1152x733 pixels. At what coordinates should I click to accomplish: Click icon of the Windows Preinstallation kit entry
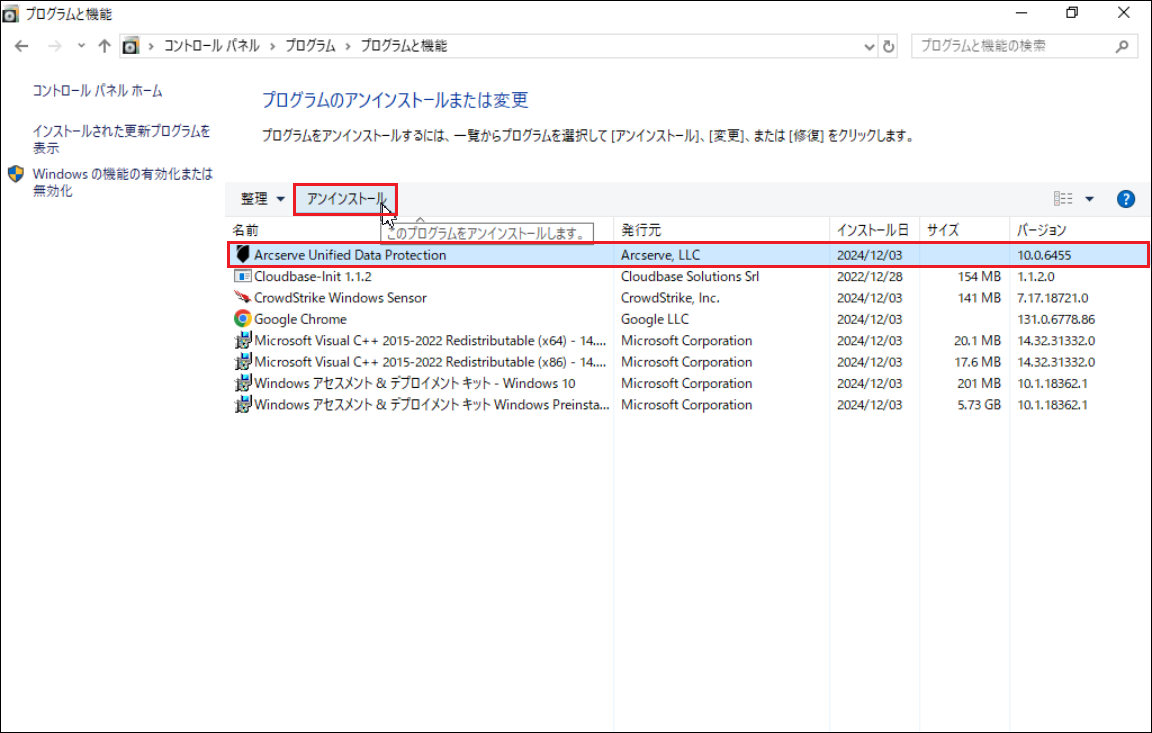point(242,404)
